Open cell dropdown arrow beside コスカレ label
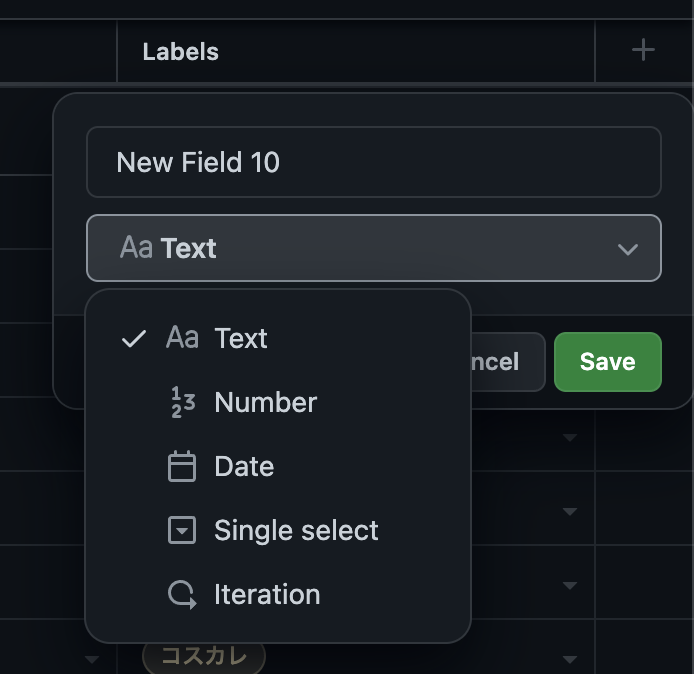 click(570, 659)
